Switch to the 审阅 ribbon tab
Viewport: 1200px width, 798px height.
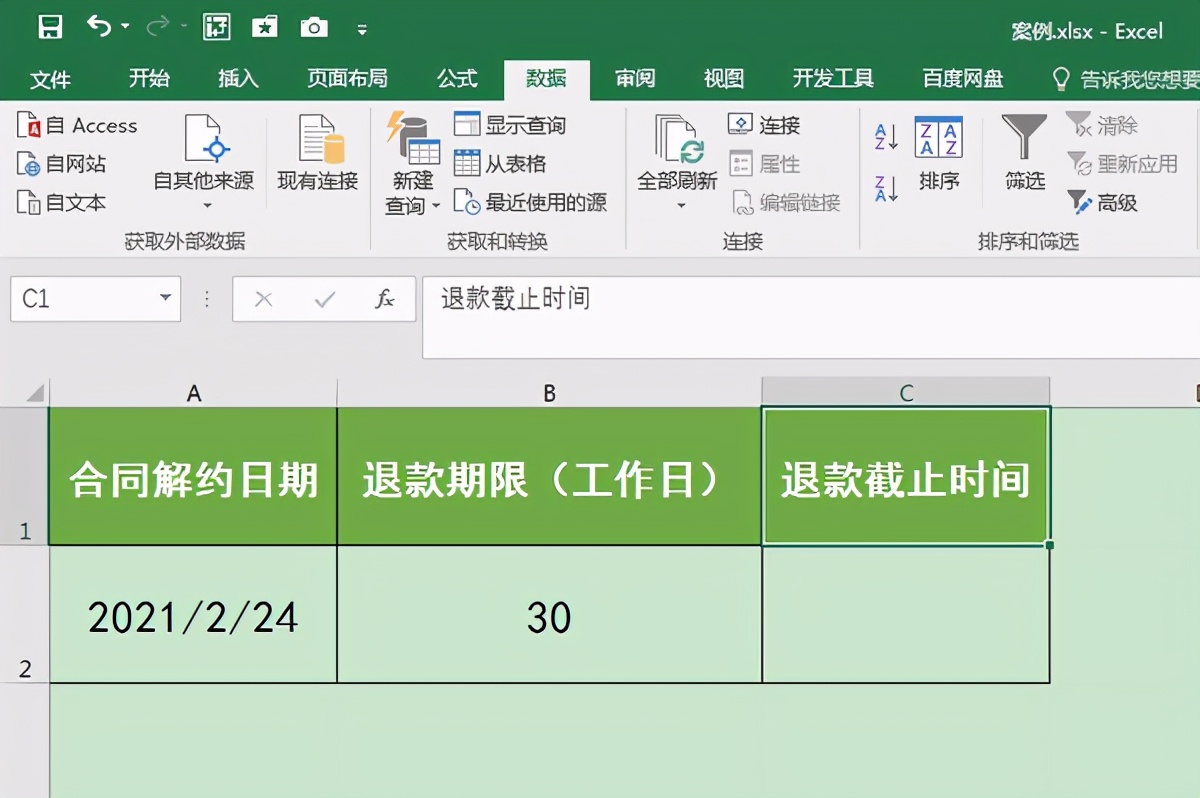tap(635, 78)
